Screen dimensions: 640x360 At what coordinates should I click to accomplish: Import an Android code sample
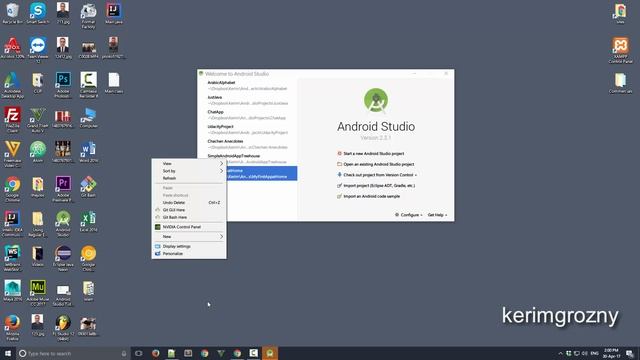(x=369, y=196)
